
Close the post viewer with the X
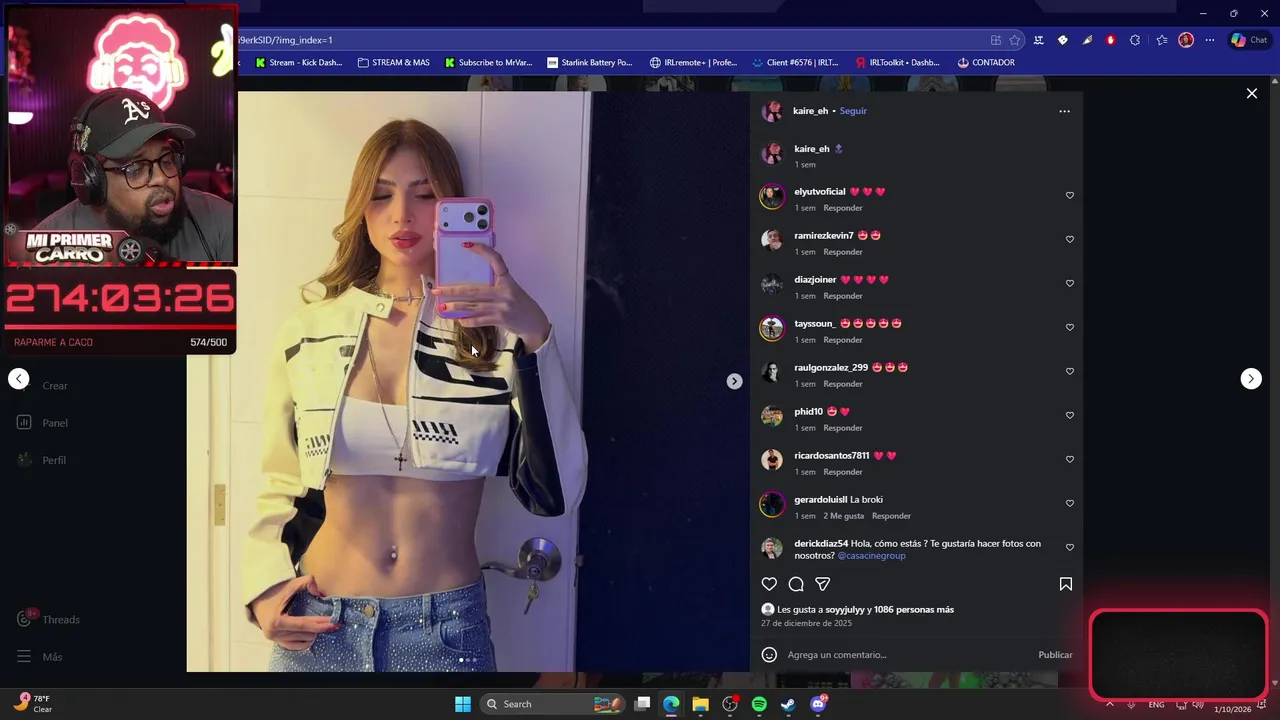point(1251,93)
